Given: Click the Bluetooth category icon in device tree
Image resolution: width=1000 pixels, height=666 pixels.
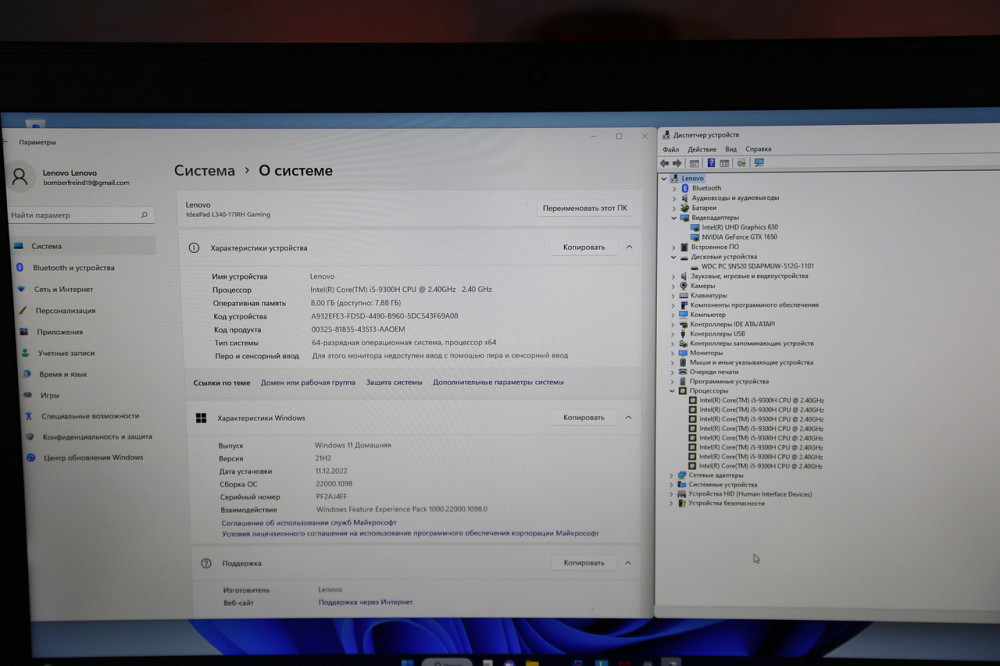Looking at the screenshot, I should point(685,188).
